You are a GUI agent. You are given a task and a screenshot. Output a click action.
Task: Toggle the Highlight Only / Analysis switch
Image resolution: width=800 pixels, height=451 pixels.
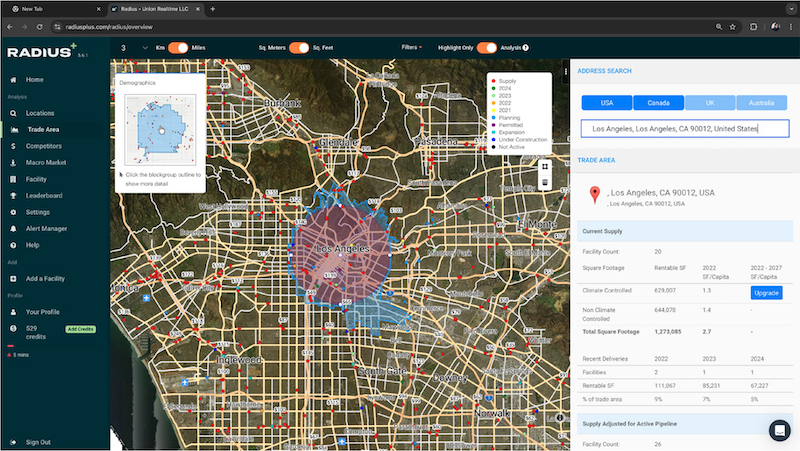(x=487, y=47)
